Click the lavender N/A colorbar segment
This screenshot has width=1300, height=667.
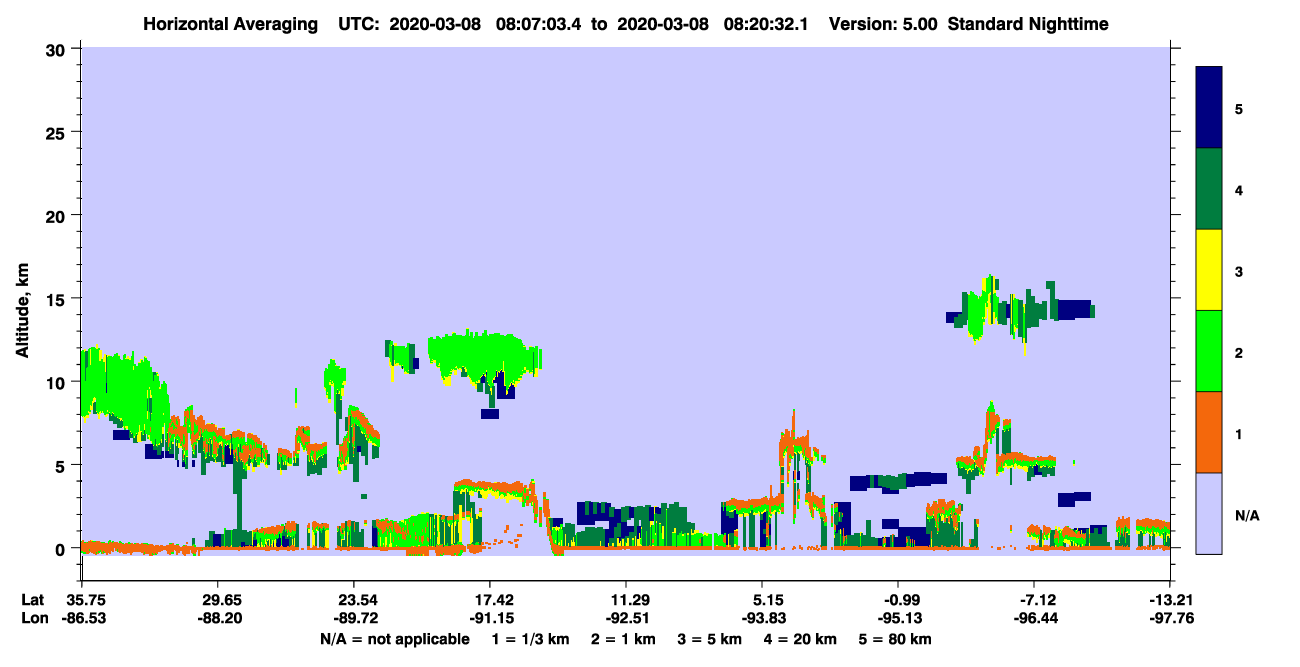1209,513
